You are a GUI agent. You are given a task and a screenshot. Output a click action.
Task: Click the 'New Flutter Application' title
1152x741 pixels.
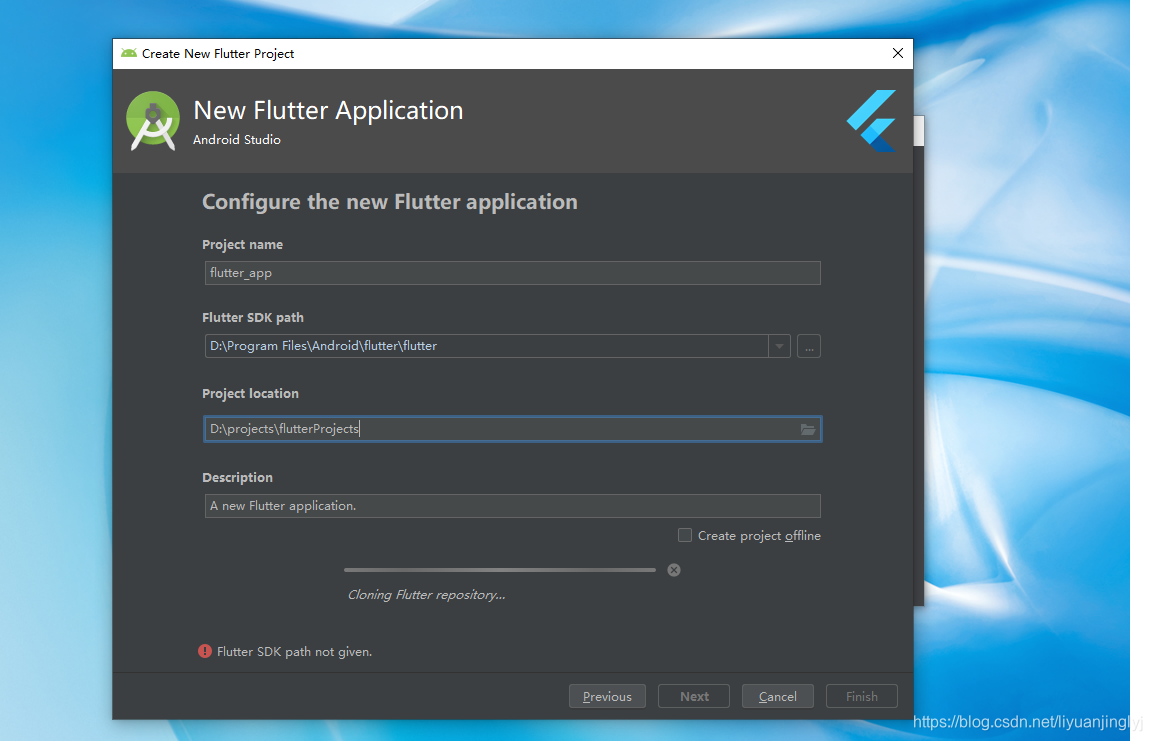click(328, 110)
